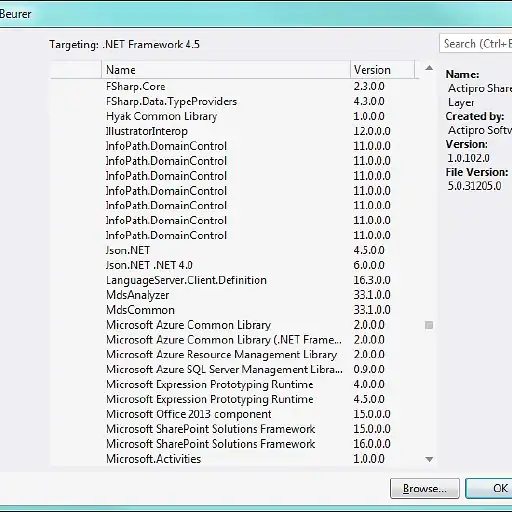Click the 6.0.0.0 version cell
The width and height of the screenshot is (512, 512).
click(x=369, y=265)
